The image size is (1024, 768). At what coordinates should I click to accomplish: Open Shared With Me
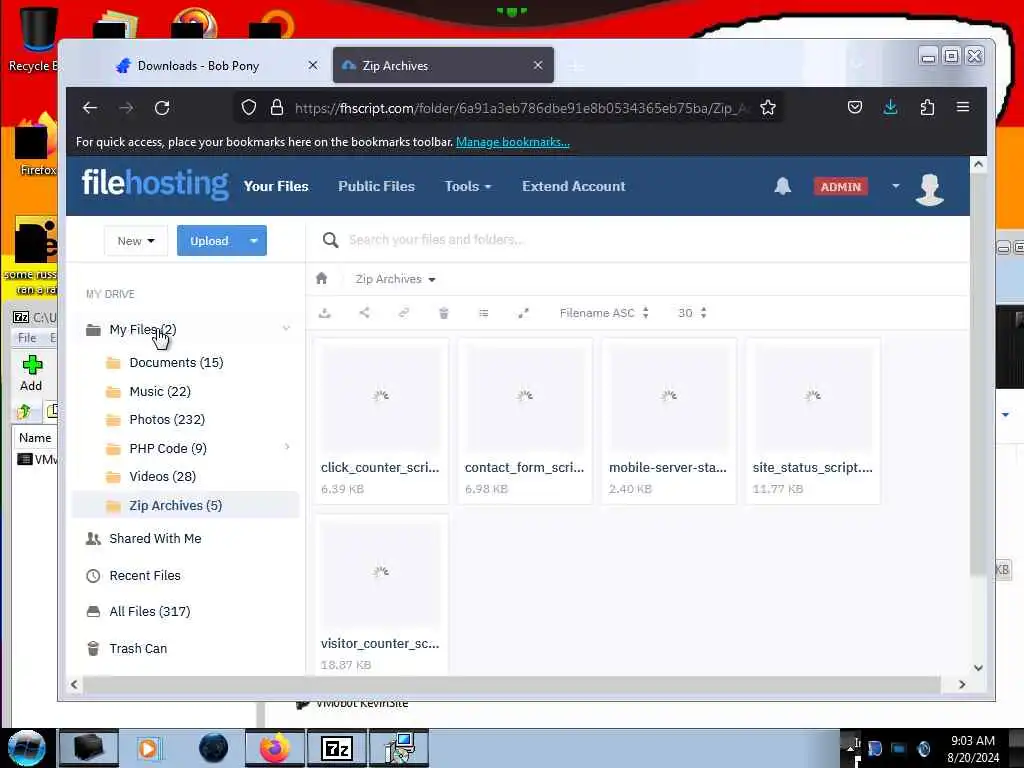click(155, 538)
